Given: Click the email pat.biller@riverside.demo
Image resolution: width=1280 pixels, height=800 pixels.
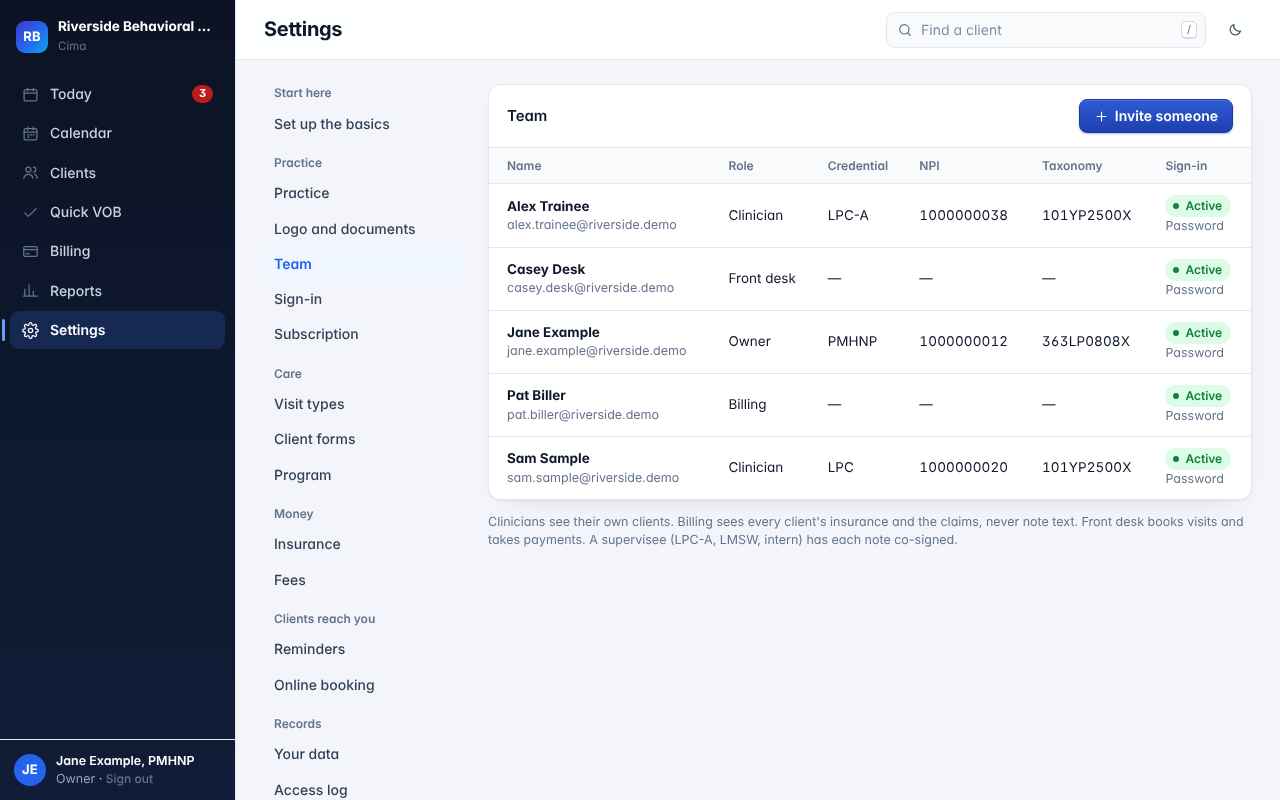Looking at the screenshot, I should 583,414.
